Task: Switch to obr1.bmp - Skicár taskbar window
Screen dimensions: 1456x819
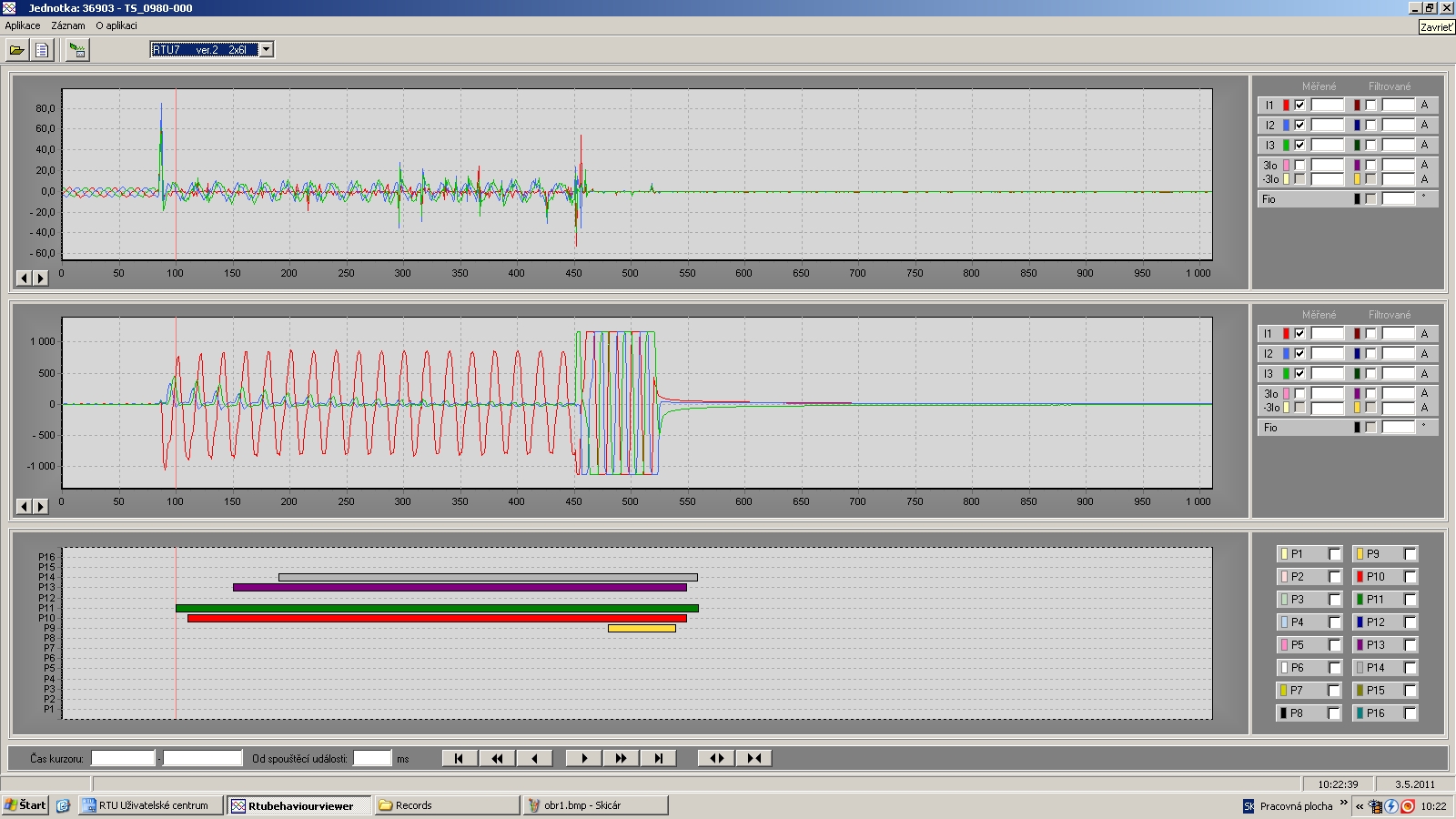Action: pos(596,805)
